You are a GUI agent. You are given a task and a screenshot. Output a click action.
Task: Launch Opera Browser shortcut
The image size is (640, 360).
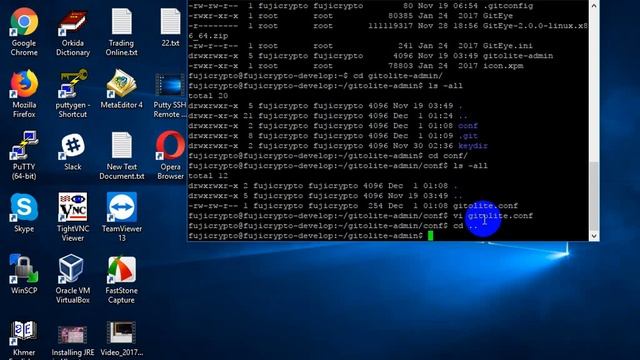170,156
